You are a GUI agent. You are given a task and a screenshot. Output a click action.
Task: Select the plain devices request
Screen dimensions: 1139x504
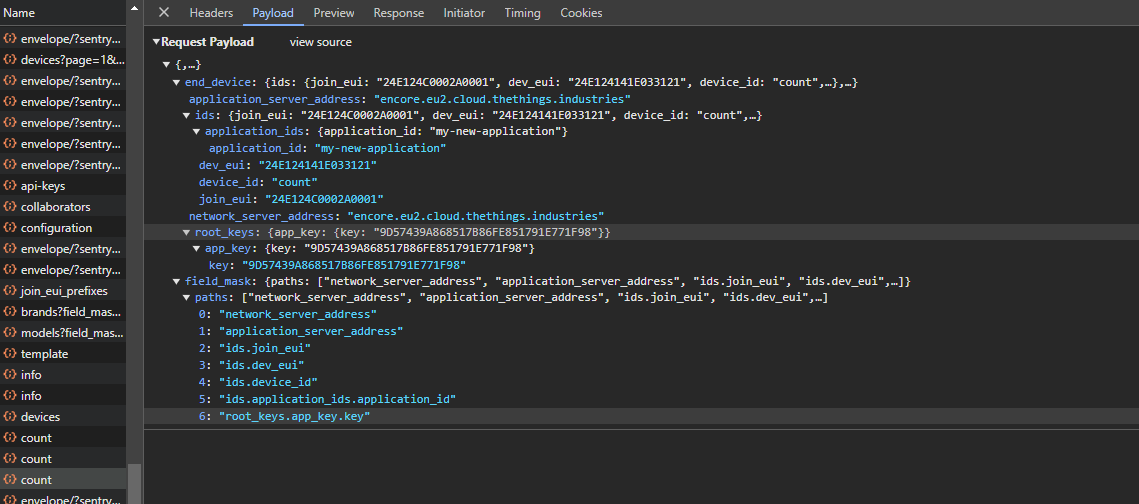tap(63, 417)
